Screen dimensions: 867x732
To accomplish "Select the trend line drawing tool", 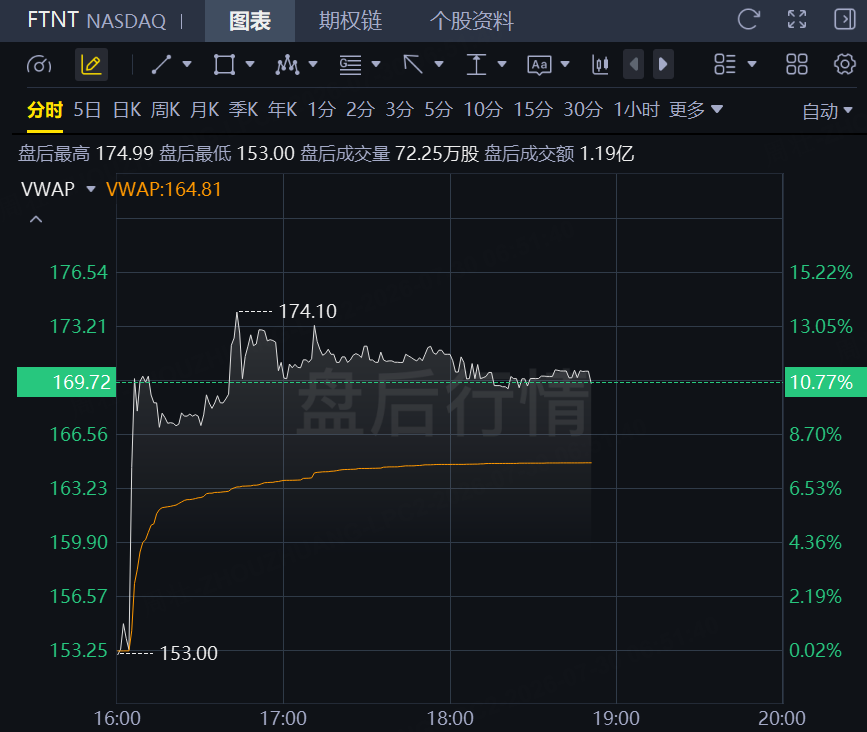I will pos(161,65).
